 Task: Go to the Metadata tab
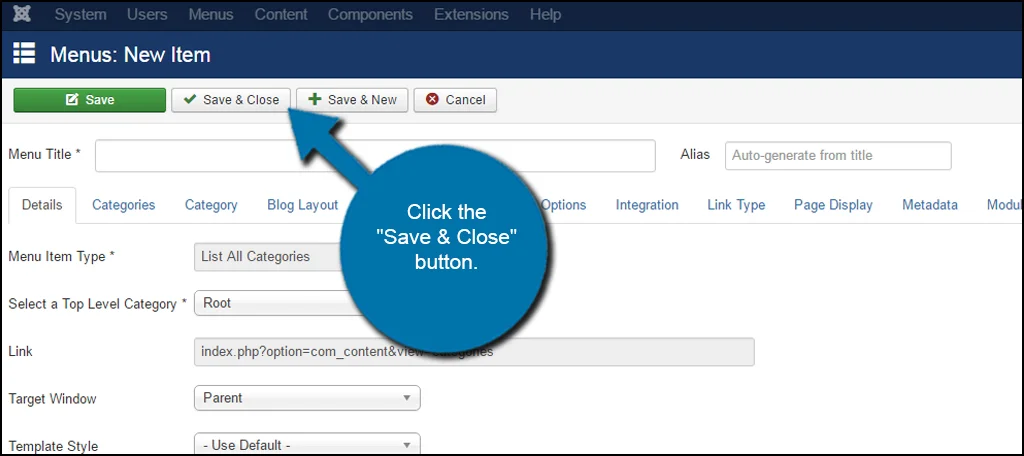pyautogui.click(x=929, y=205)
